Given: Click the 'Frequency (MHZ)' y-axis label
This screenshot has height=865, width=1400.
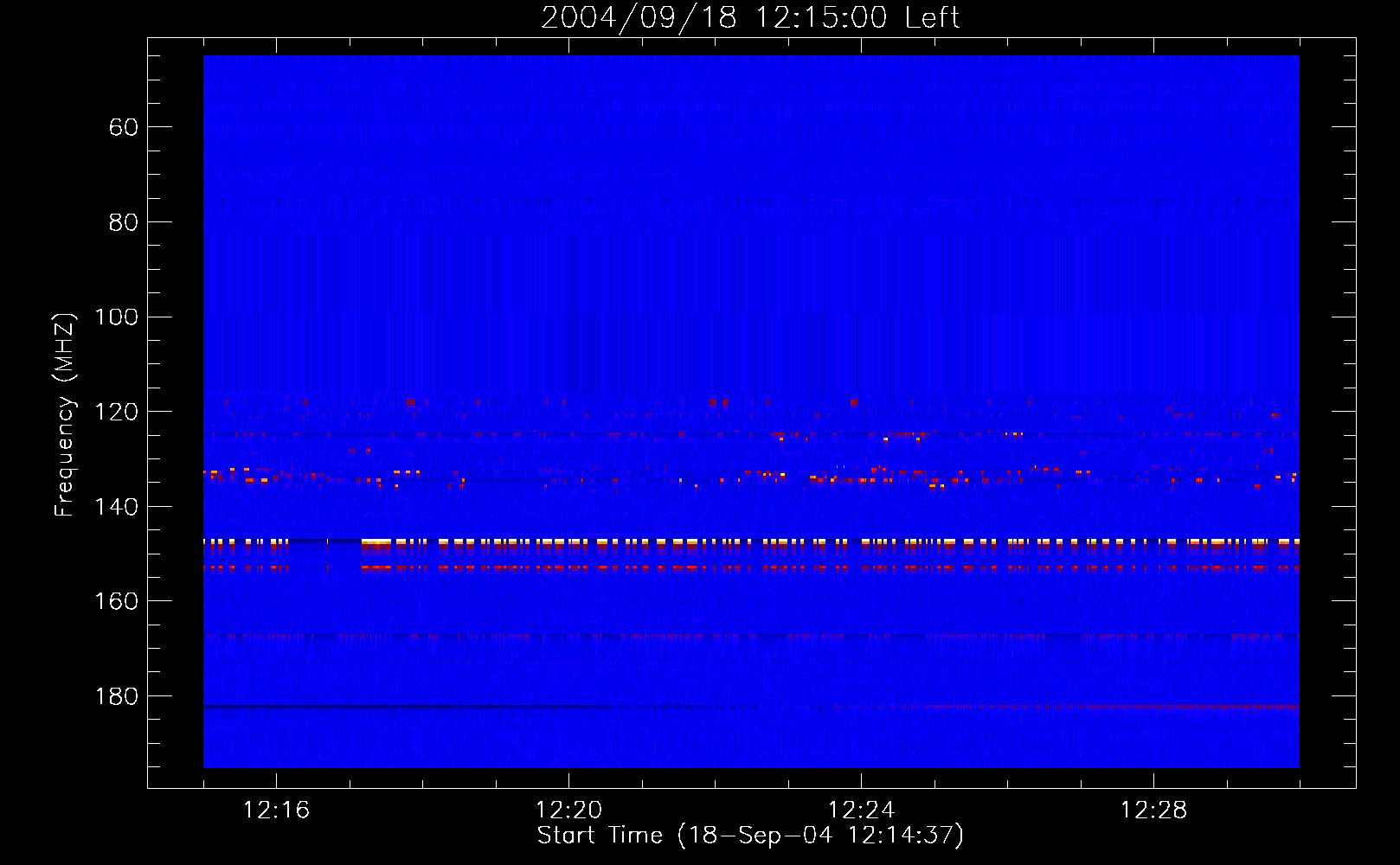Looking at the screenshot, I should pyautogui.click(x=65, y=413).
